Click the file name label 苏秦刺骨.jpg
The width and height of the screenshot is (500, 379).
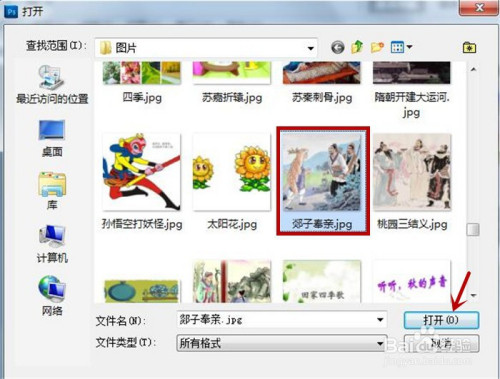point(322,98)
